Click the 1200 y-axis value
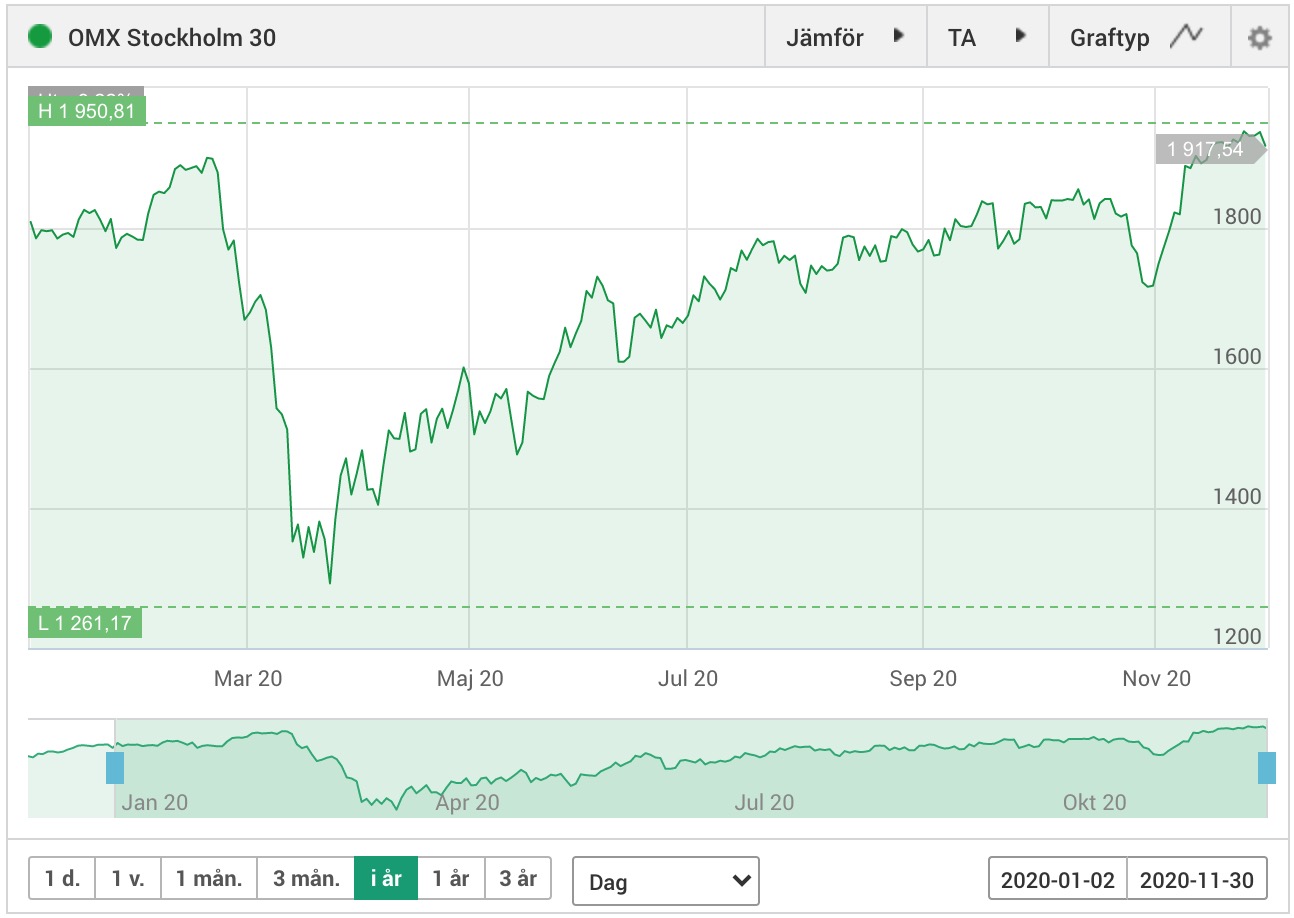This screenshot has height=918, width=1294. [1238, 636]
